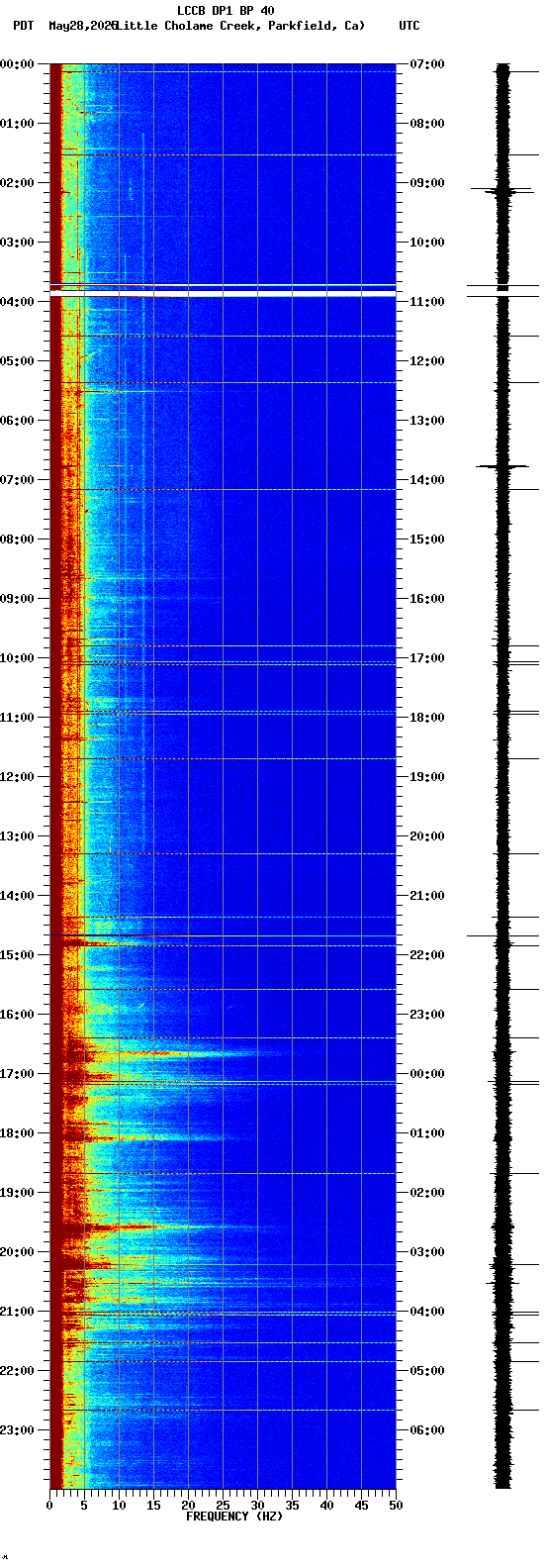Screen dimensions: 546x1568
Task: Click the 19:00 label on the UTC axis
Action: (427, 777)
